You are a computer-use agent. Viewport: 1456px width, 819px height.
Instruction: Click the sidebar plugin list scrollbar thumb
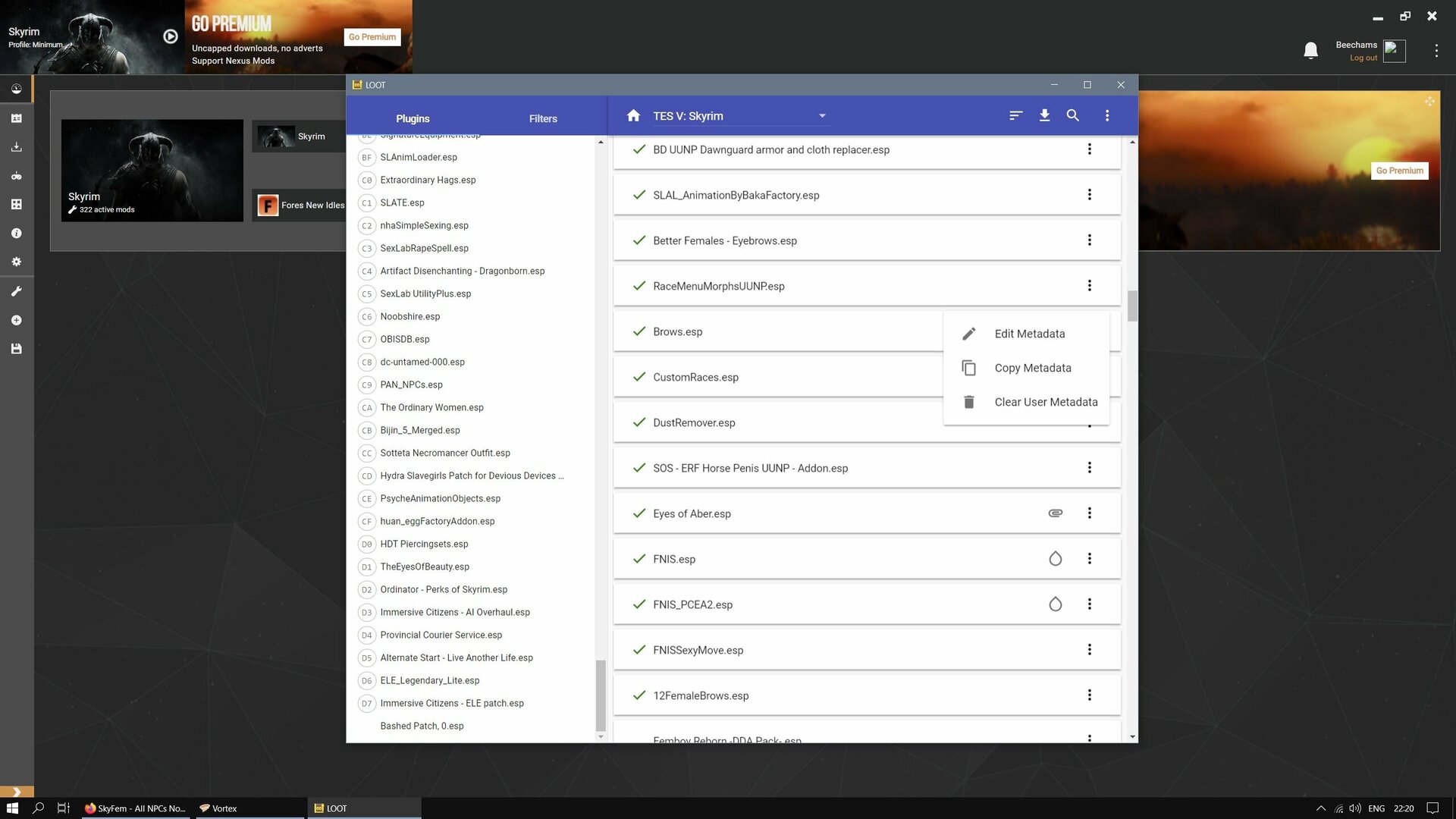(601, 695)
